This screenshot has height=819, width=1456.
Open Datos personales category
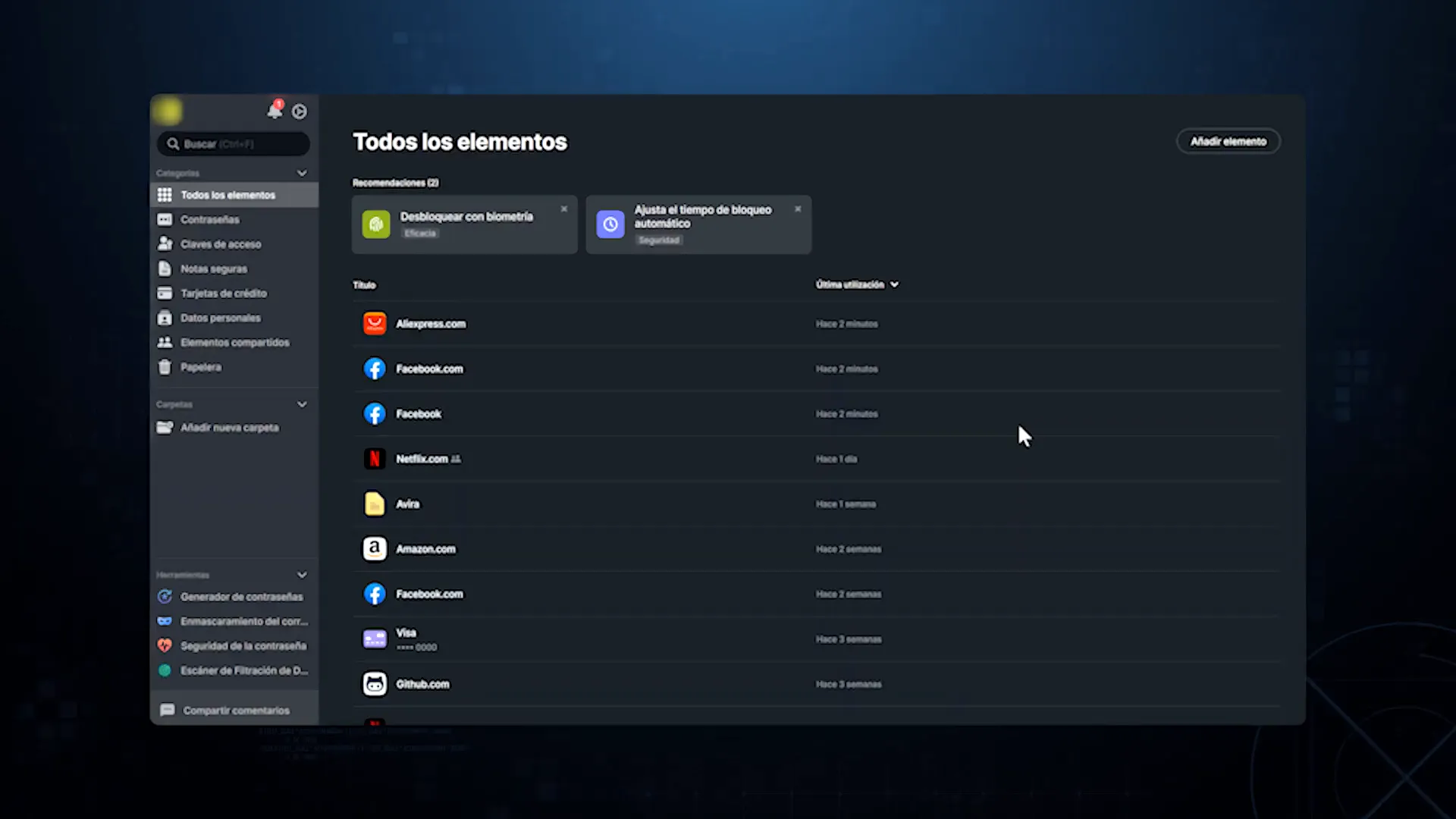pos(234,318)
